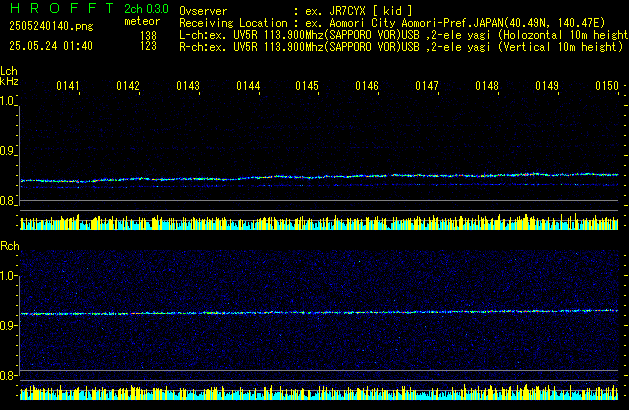The image size is (629, 410).
Task: Click the R-ch receiver description line
Action: (401, 47)
